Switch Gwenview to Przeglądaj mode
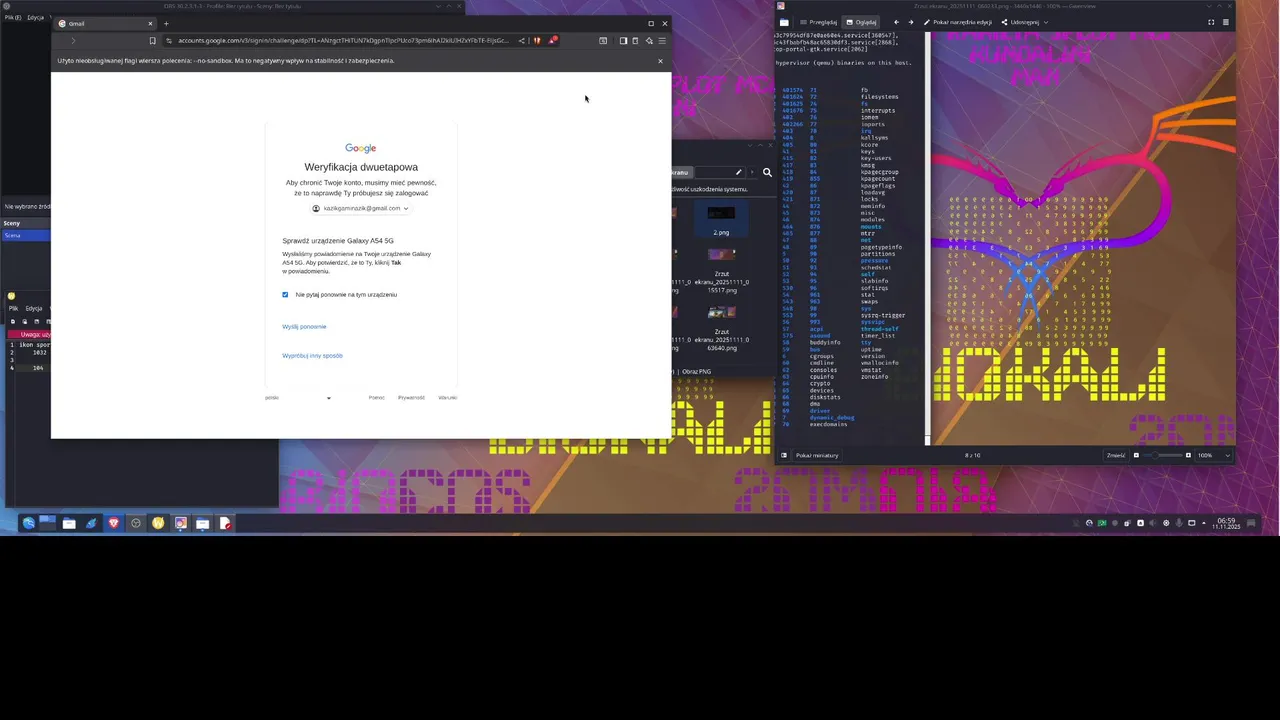Screen dimensions: 1280x720 pyautogui.click(x=818, y=22)
